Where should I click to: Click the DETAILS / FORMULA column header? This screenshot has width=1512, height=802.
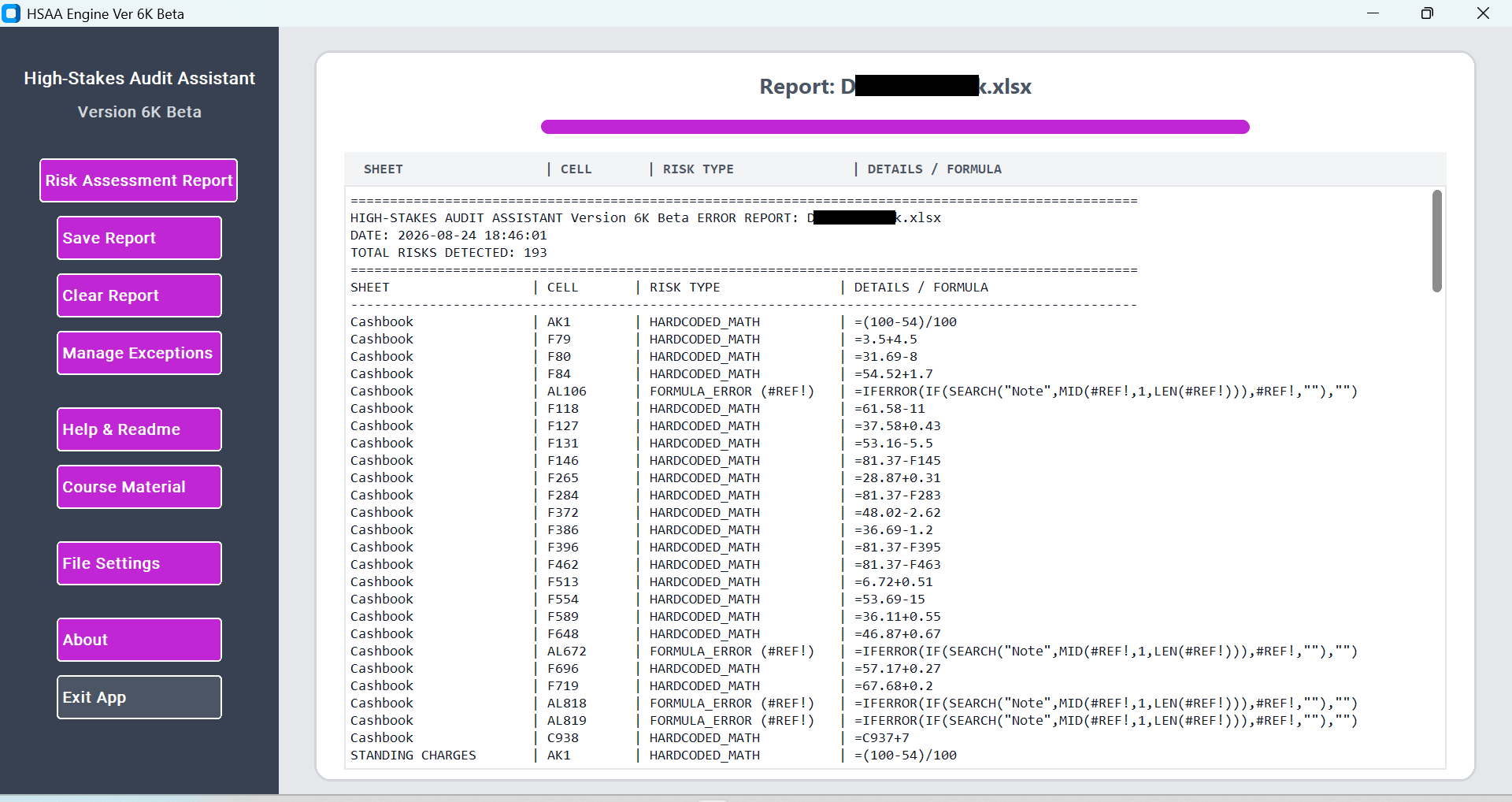(935, 169)
